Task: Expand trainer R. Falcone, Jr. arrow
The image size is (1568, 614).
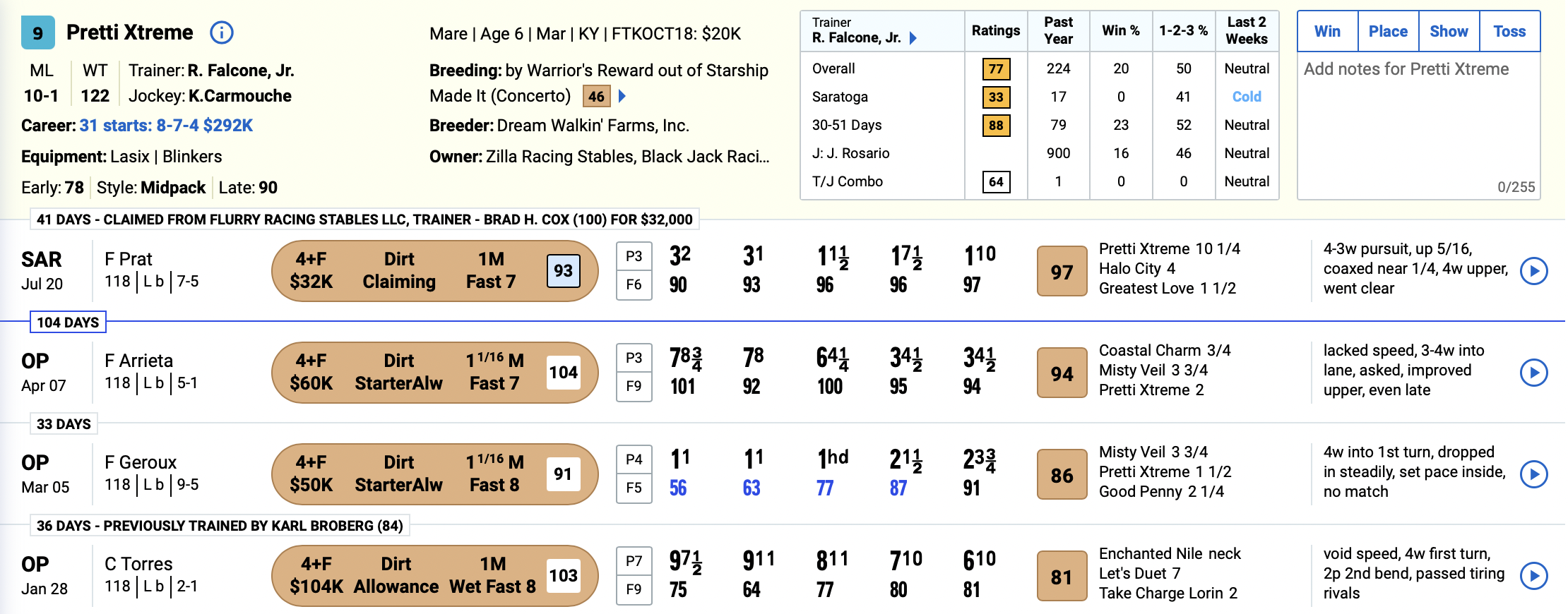Action: click(x=913, y=38)
